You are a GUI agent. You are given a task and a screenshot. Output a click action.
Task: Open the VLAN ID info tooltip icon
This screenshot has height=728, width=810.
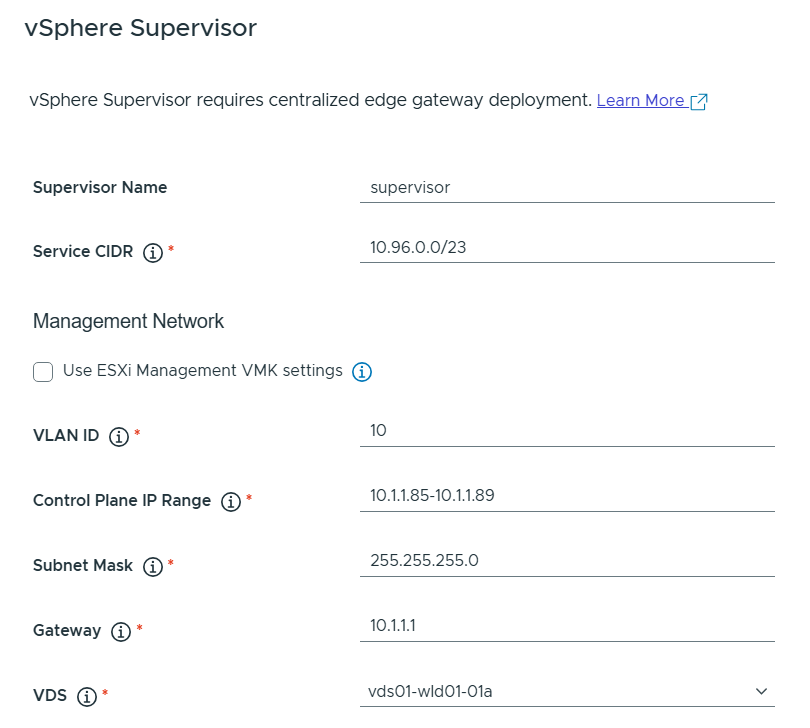click(119, 437)
